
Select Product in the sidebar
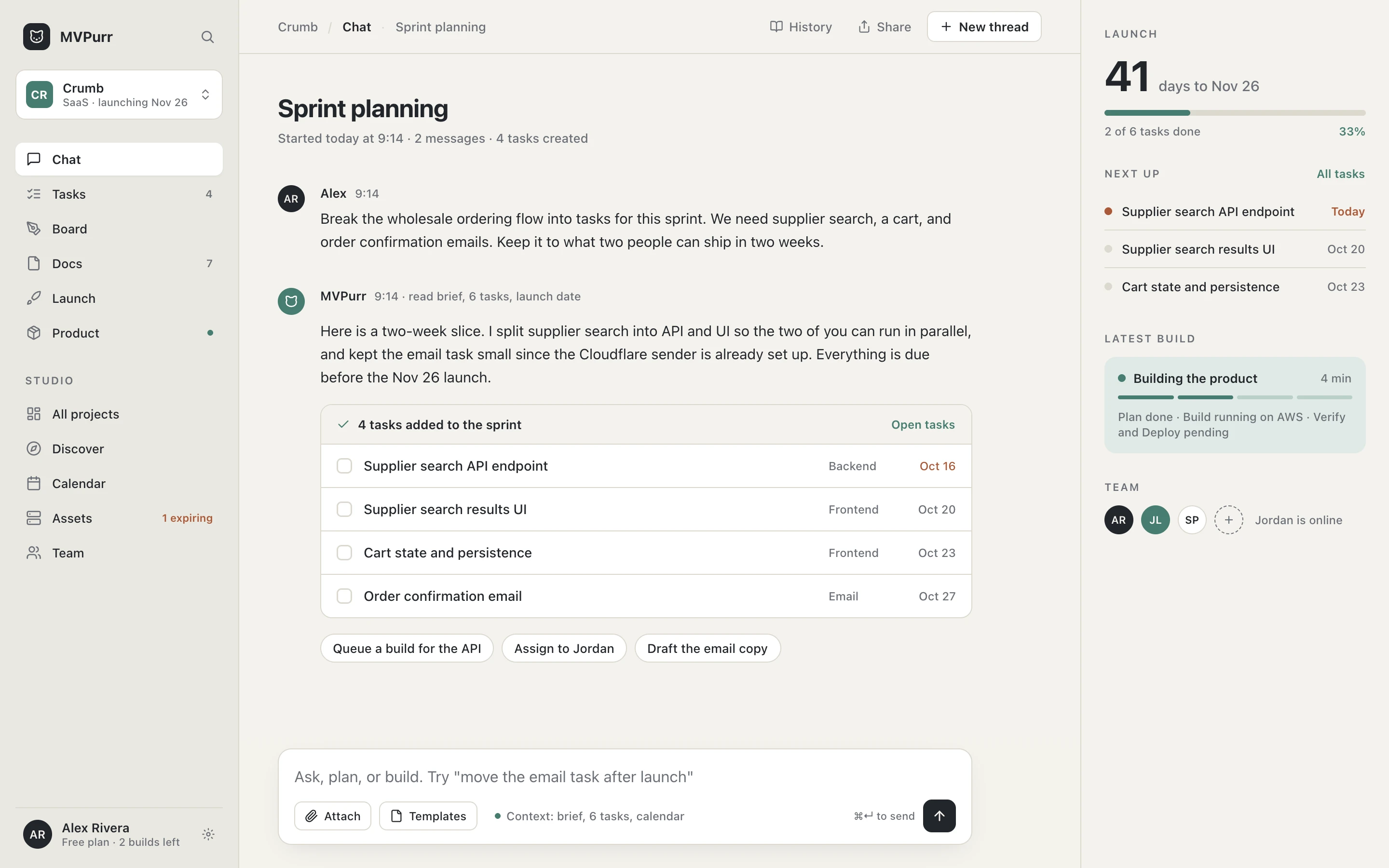click(x=119, y=333)
